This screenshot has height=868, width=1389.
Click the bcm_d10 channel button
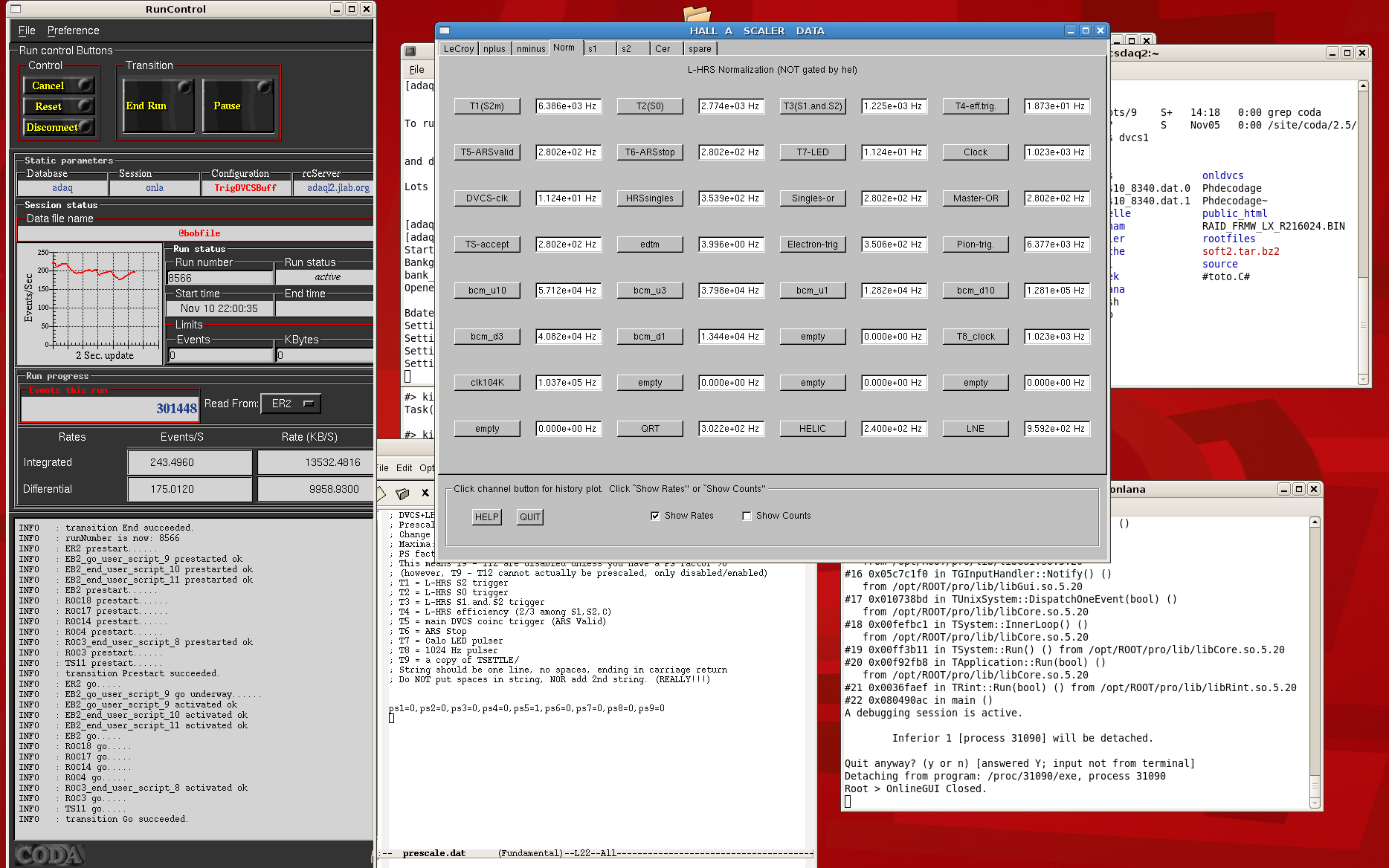coord(976,291)
